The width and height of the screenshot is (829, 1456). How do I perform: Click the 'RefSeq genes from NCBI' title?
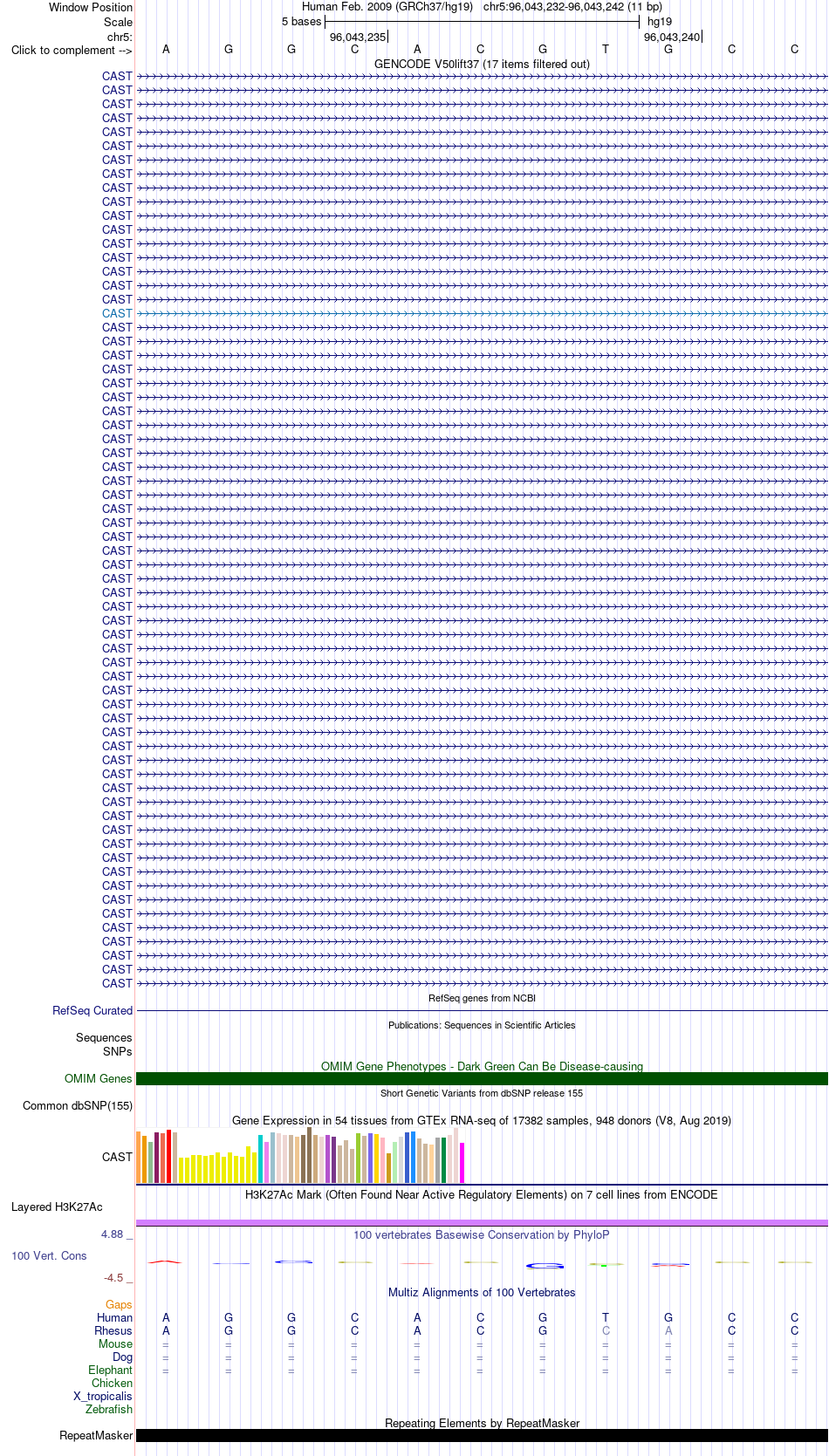[x=482, y=998]
